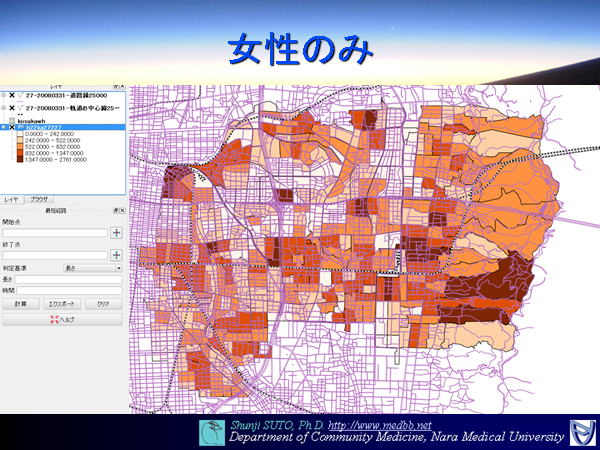Viewport: 600px width, 450px height.
Task: Close the レイヤ layers panel
Action: tap(122, 87)
